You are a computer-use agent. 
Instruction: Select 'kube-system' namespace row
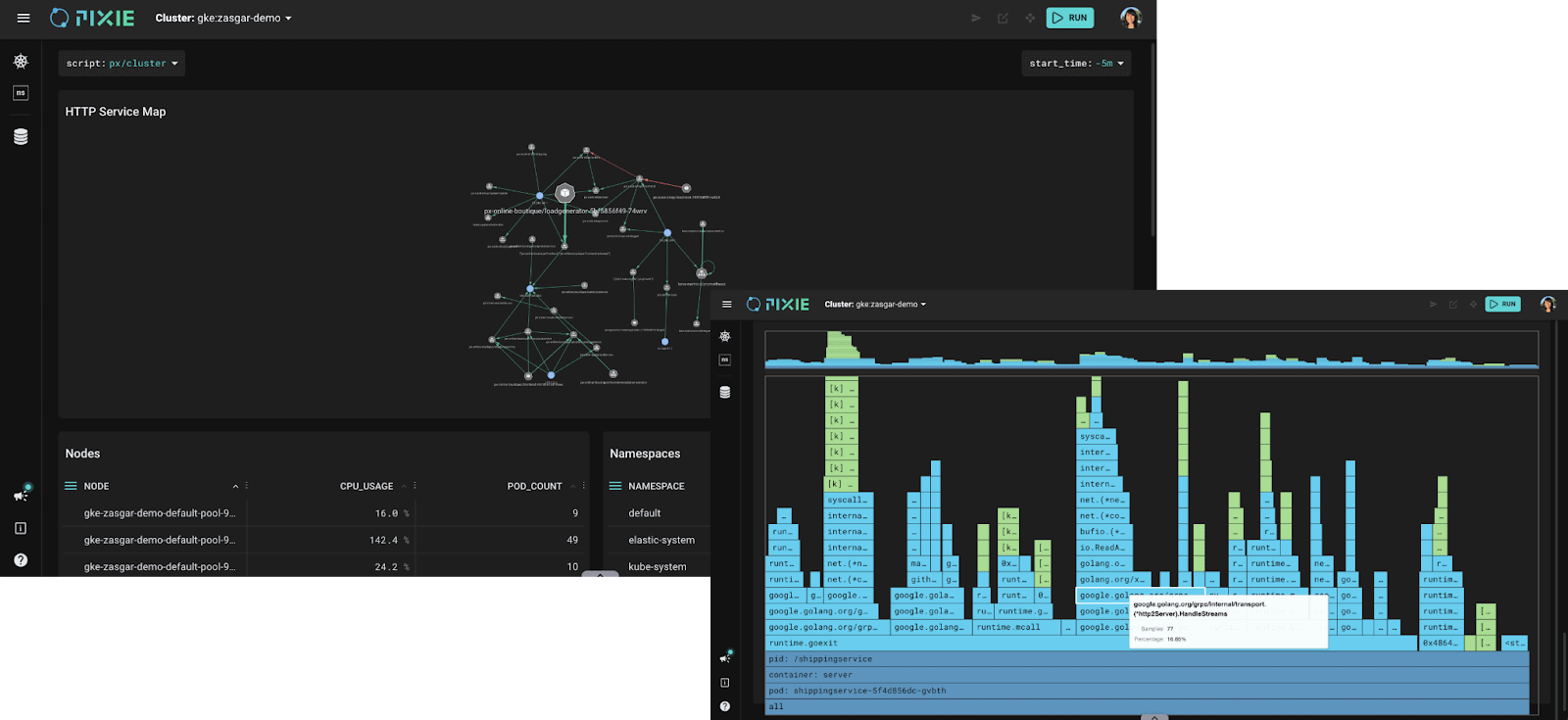point(658,565)
